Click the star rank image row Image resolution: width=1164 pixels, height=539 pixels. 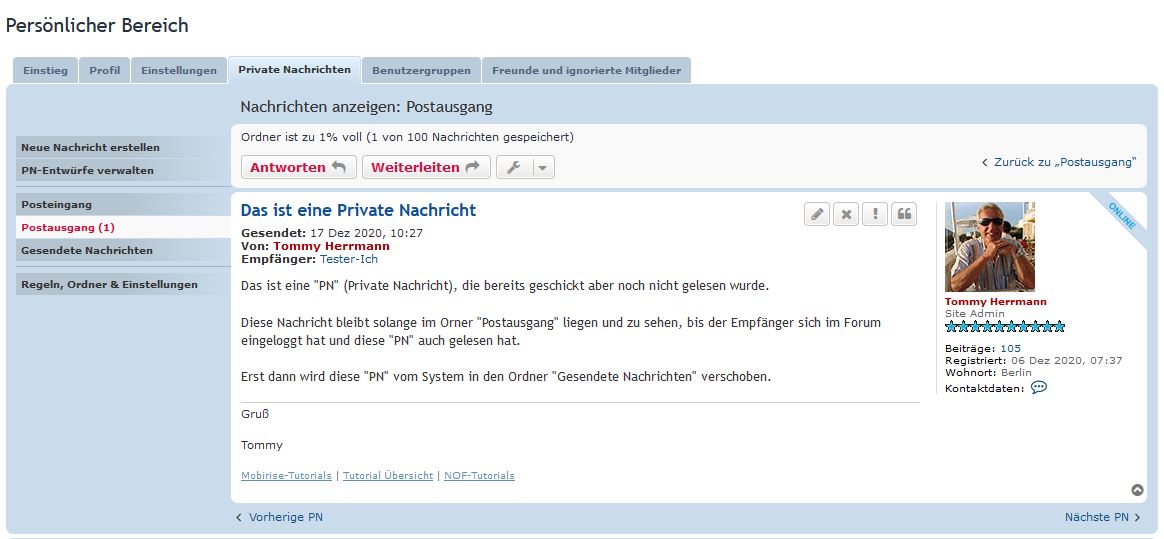pos(1004,327)
